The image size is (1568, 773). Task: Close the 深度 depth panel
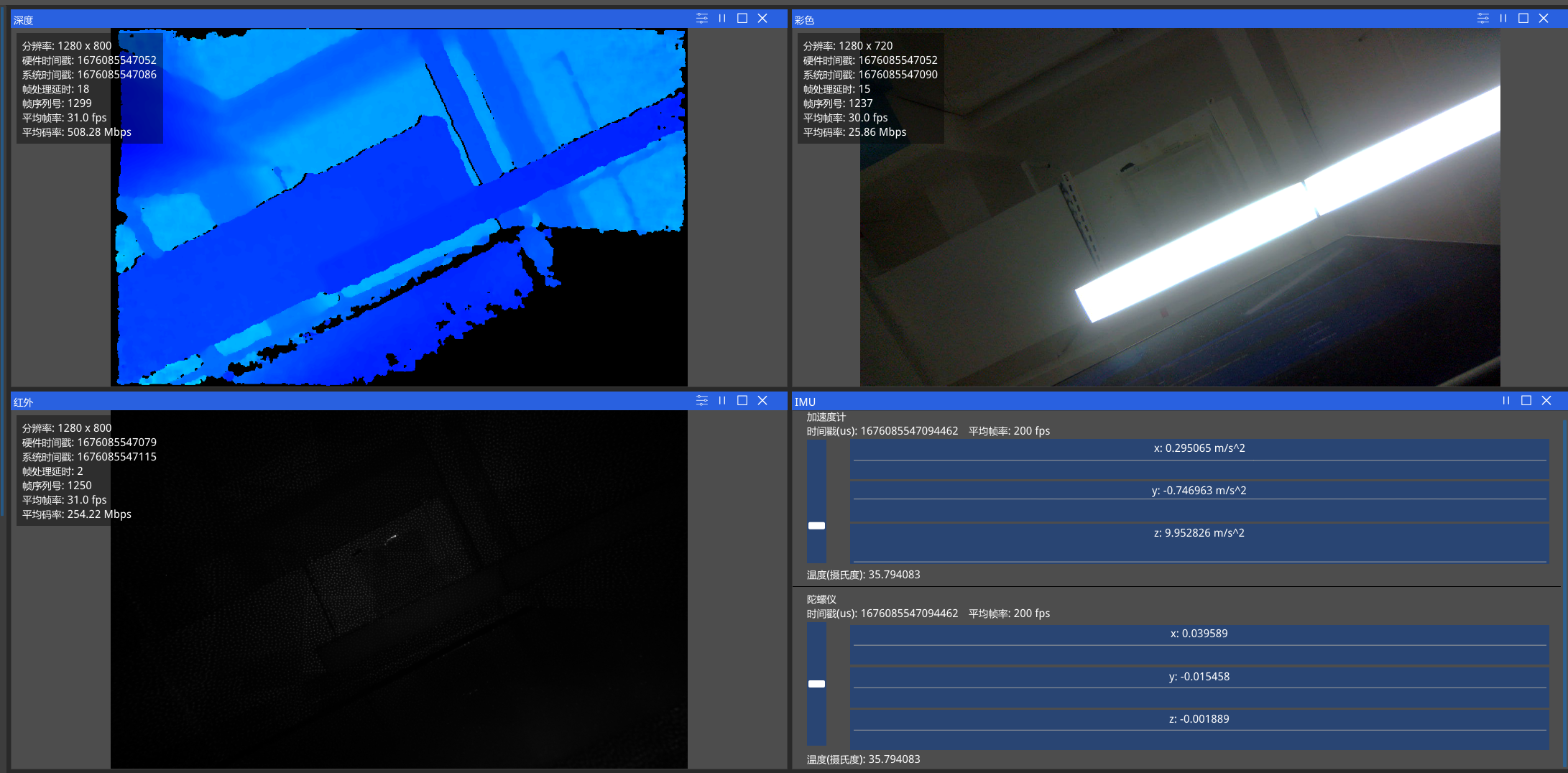pyautogui.click(x=762, y=19)
